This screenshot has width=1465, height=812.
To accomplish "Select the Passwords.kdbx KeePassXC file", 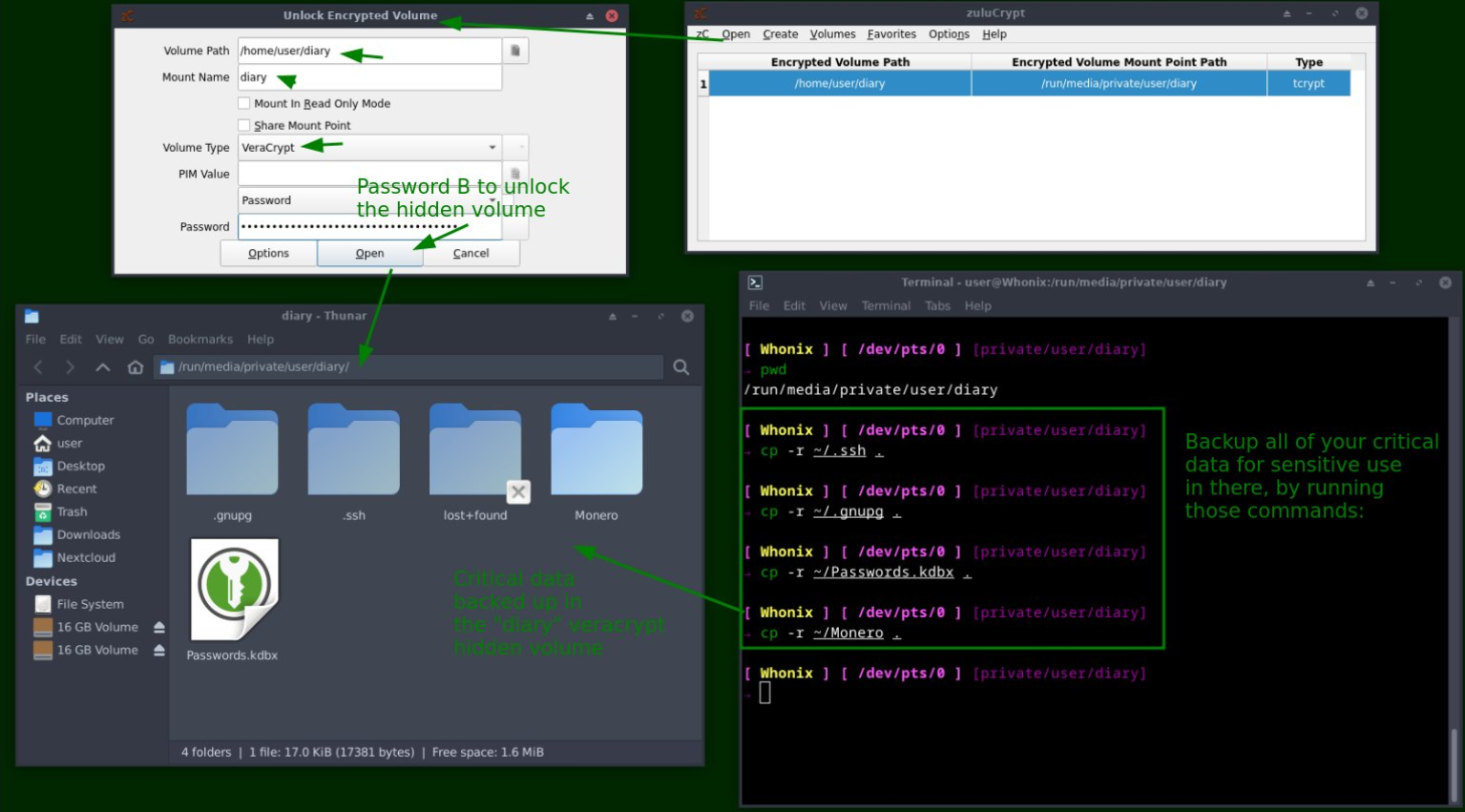I will [233, 601].
